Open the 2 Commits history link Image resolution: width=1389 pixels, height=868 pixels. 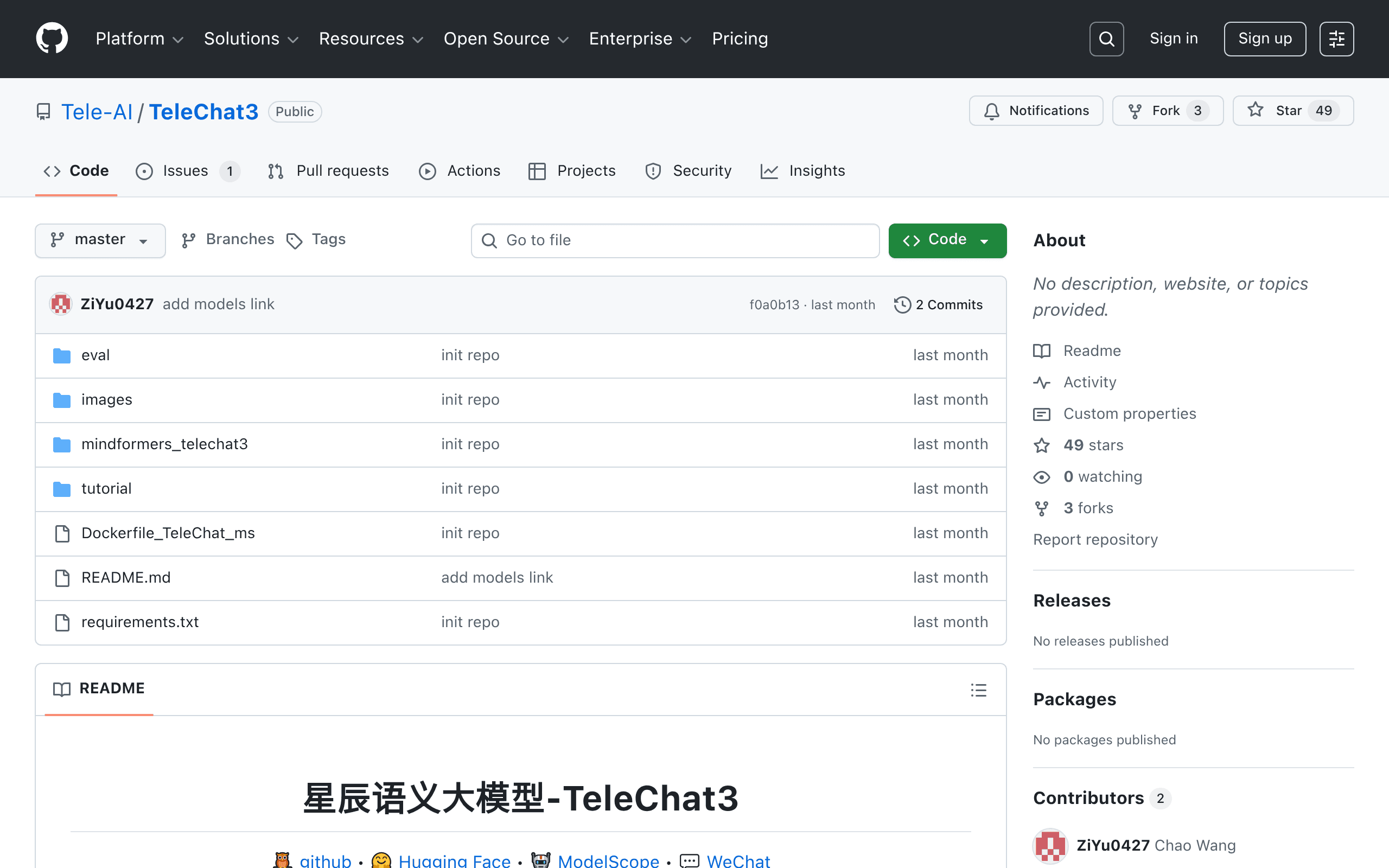pos(938,305)
